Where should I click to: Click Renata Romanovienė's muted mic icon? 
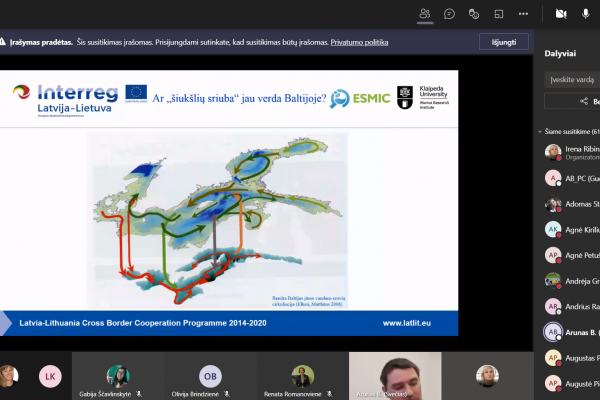click(329, 394)
